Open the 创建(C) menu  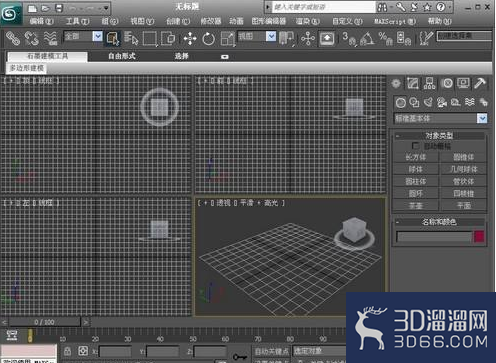tap(178, 21)
